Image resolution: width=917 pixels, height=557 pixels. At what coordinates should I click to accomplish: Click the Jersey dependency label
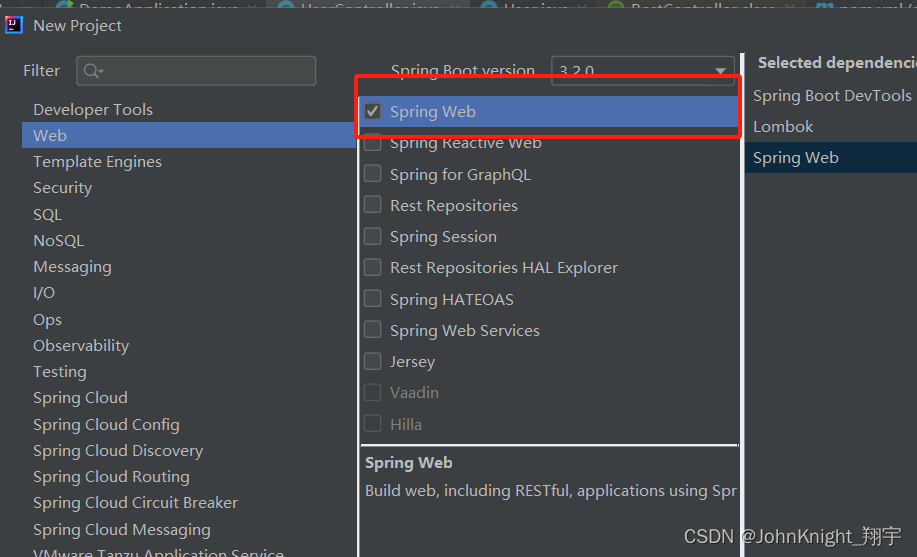[412, 362]
